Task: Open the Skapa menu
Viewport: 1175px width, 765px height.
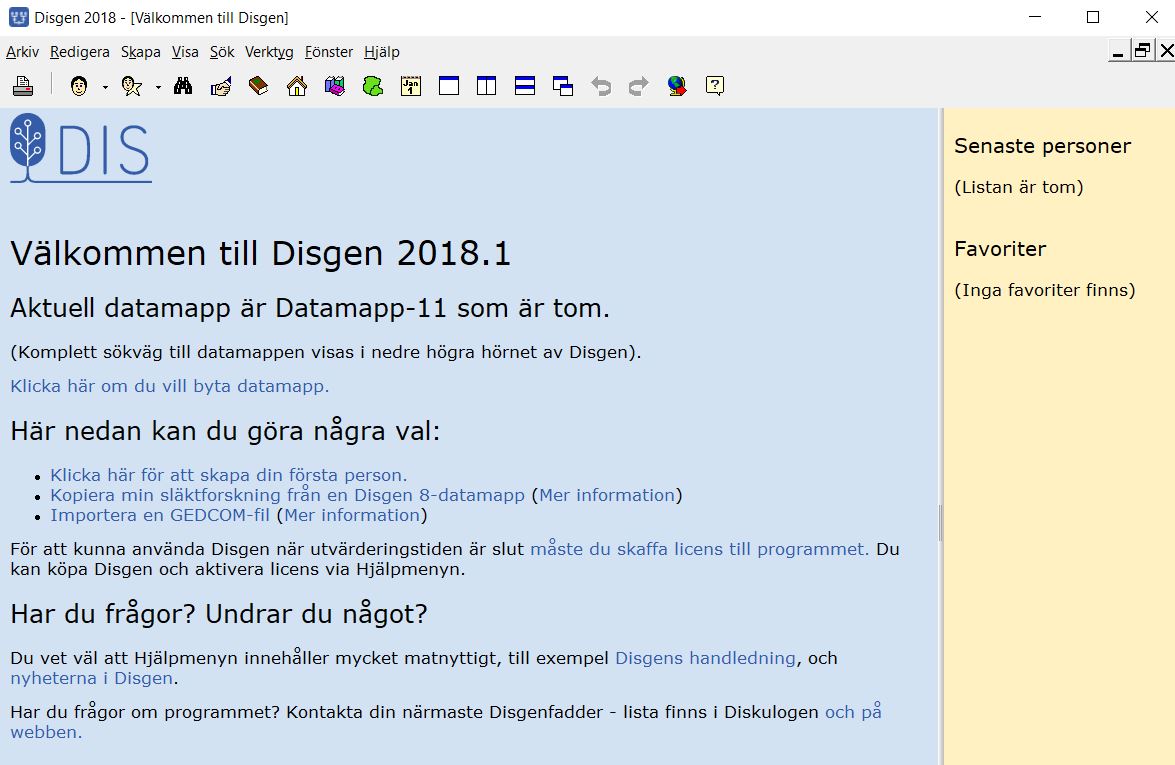Action: [141, 52]
